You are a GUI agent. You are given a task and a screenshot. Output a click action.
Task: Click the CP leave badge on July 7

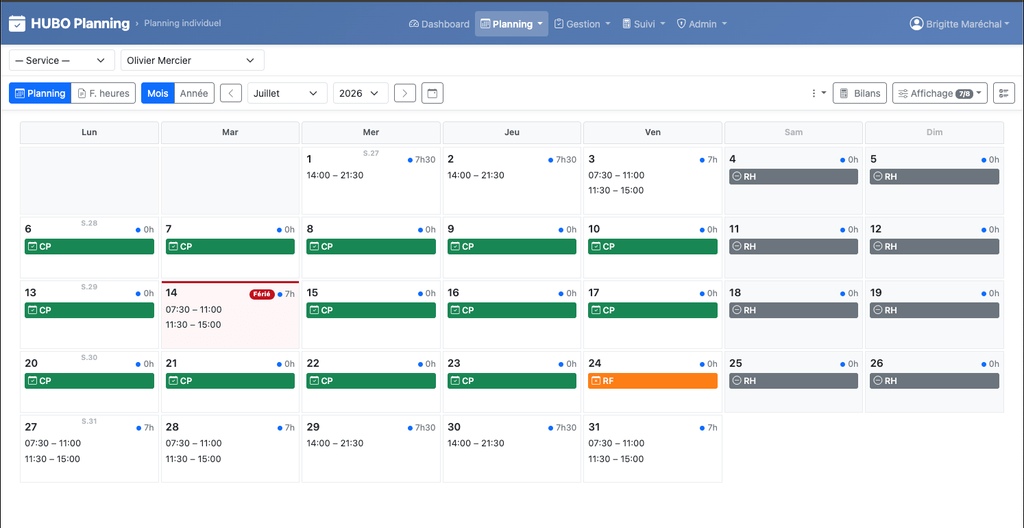tap(230, 246)
